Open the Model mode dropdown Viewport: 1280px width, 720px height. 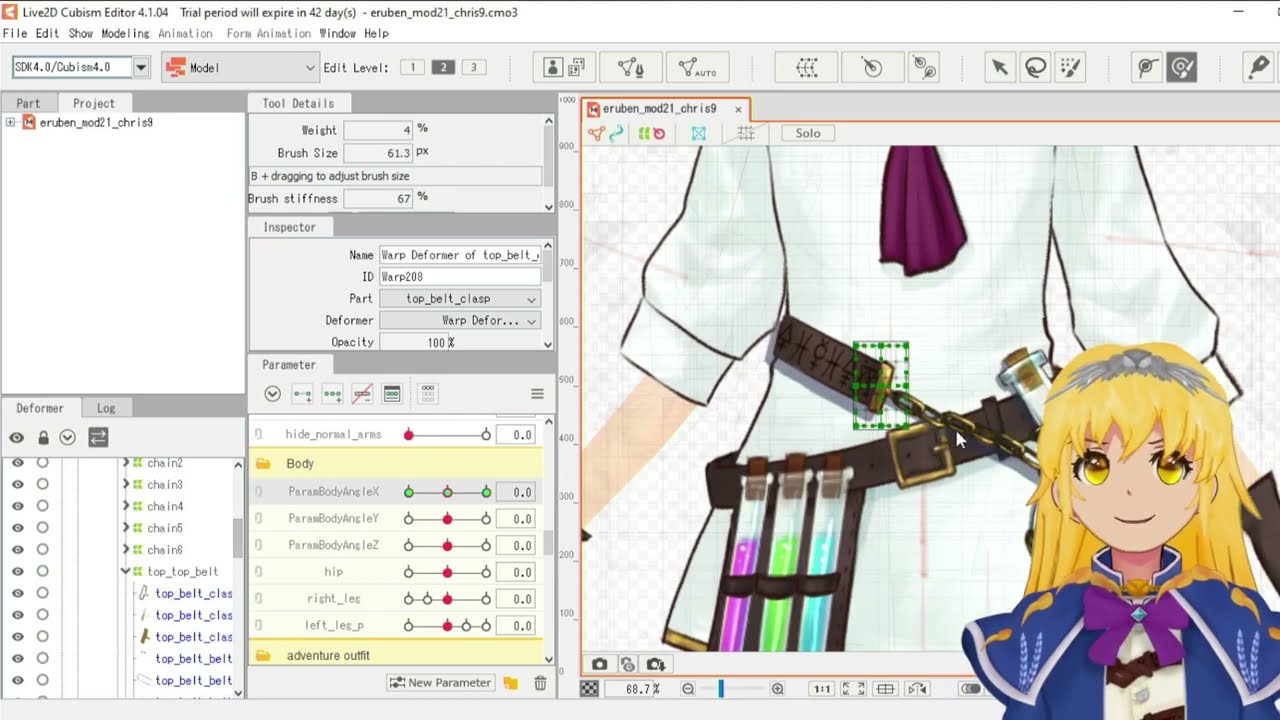point(240,67)
